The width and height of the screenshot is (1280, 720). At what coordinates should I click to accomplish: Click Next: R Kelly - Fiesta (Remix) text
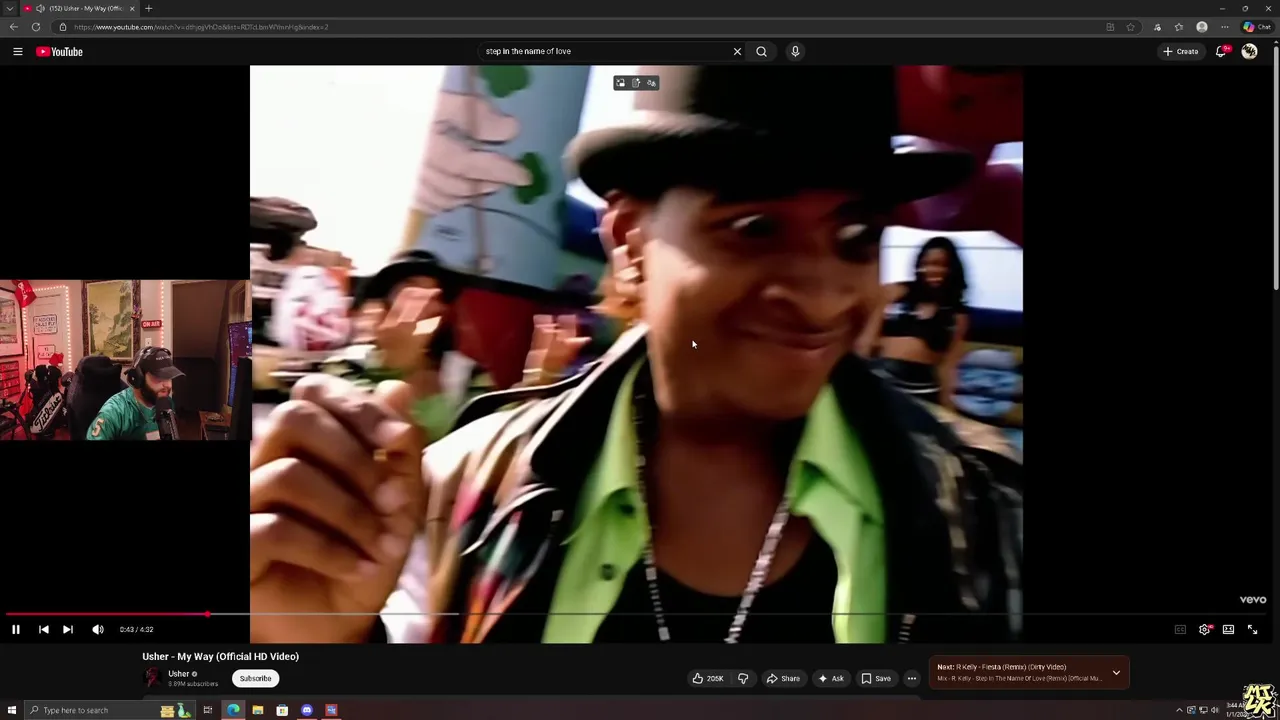(x=1001, y=667)
